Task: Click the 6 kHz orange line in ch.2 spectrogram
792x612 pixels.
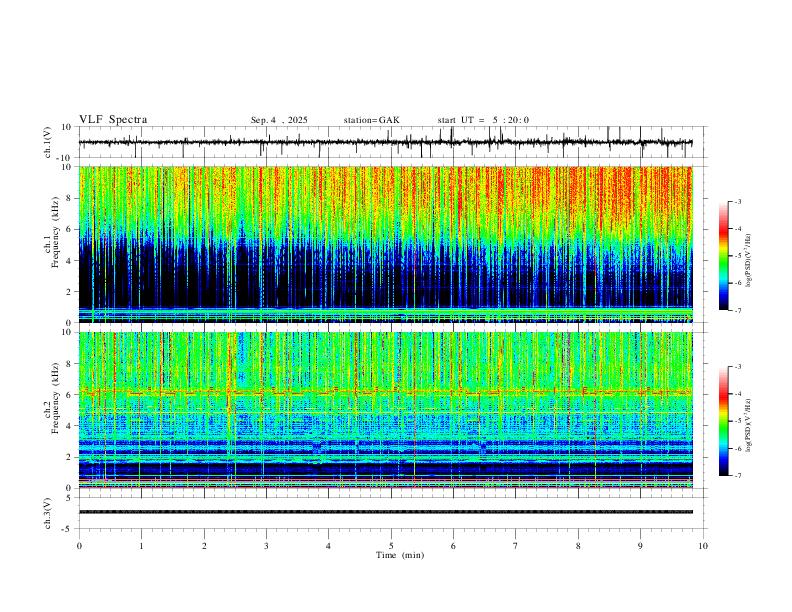Action: (385, 391)
